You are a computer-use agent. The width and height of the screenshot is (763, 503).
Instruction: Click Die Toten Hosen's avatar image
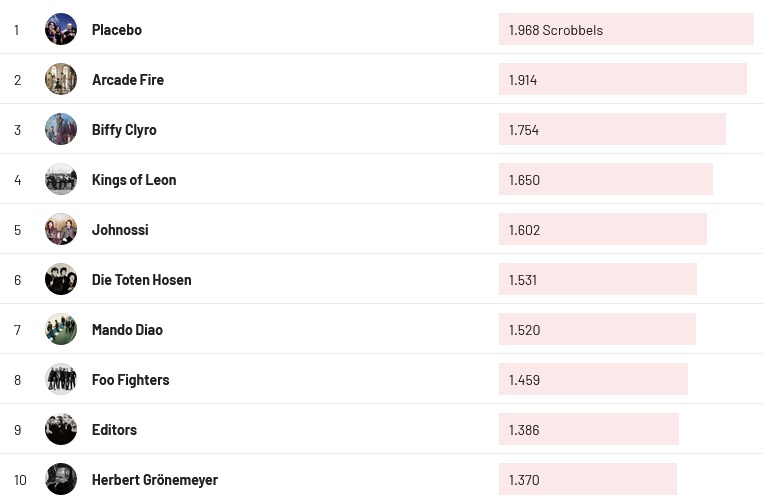point(61,279)
